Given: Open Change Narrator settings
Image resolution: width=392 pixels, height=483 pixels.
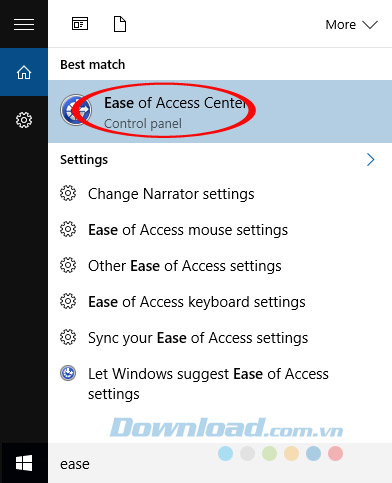Looking at the screenshot, I should [x=171, y=194].
